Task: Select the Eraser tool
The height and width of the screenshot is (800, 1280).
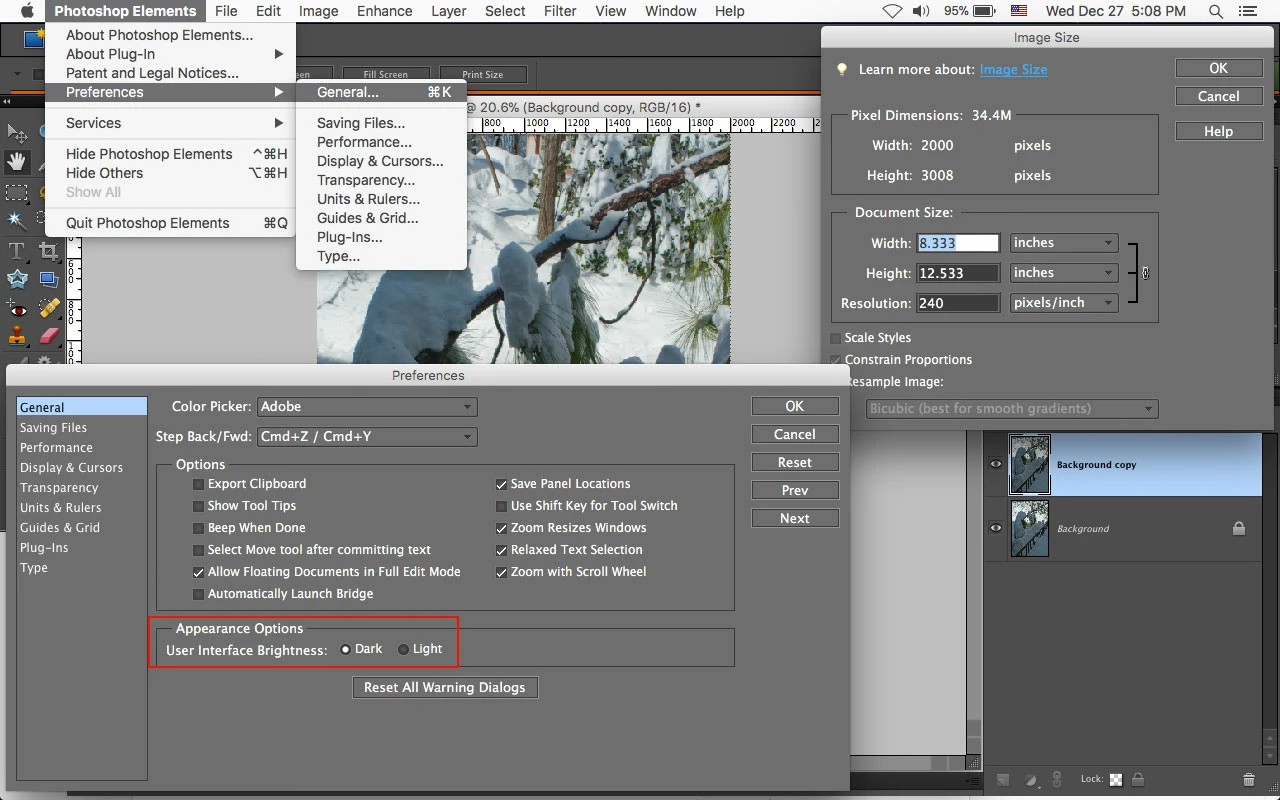Action: click(48, 336)
